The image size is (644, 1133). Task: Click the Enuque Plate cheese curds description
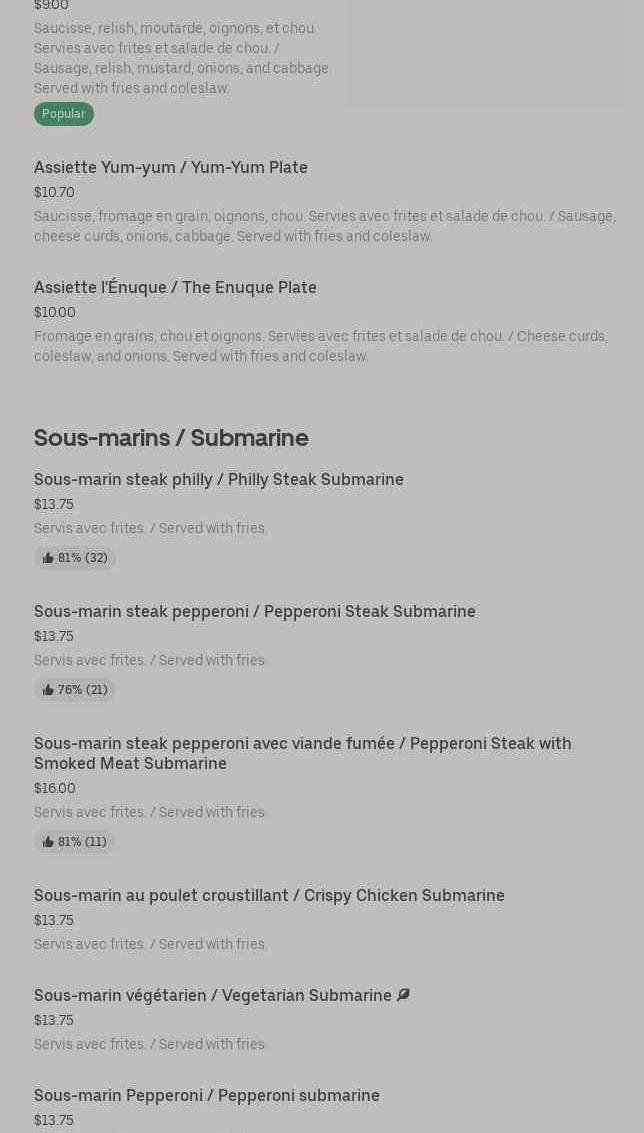320,346
